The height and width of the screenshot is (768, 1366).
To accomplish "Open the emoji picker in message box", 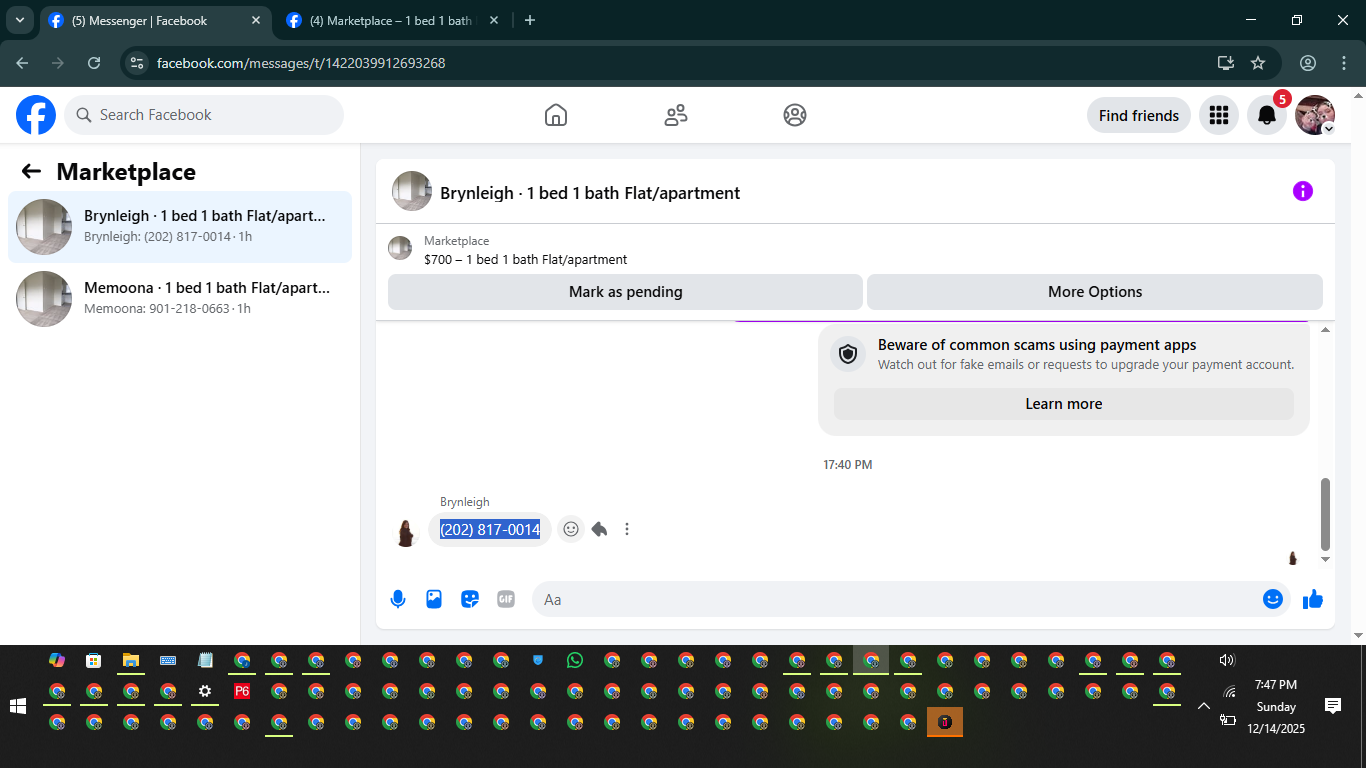I will (x=1273, y=599).
